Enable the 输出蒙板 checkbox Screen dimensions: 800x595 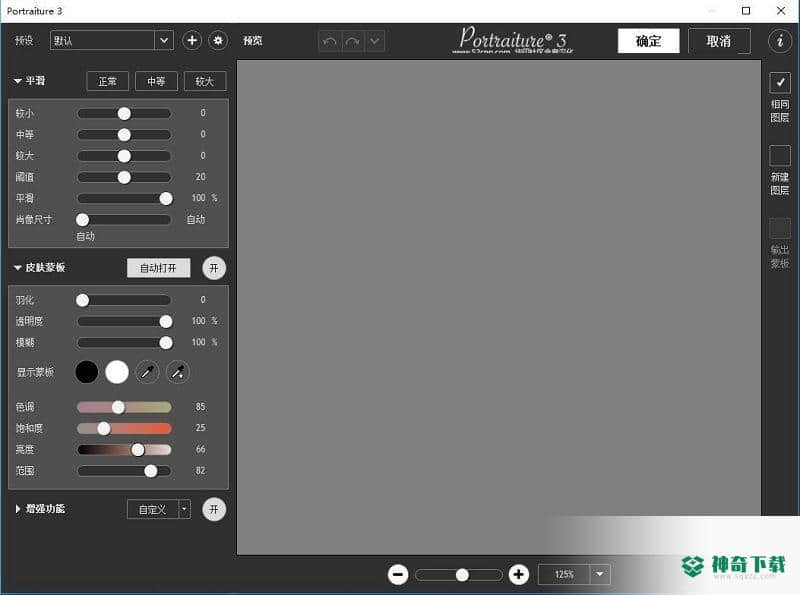780,228
